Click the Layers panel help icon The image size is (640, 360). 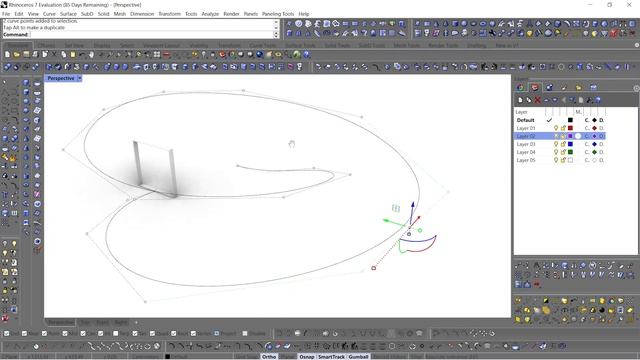(x=598, y=100)
